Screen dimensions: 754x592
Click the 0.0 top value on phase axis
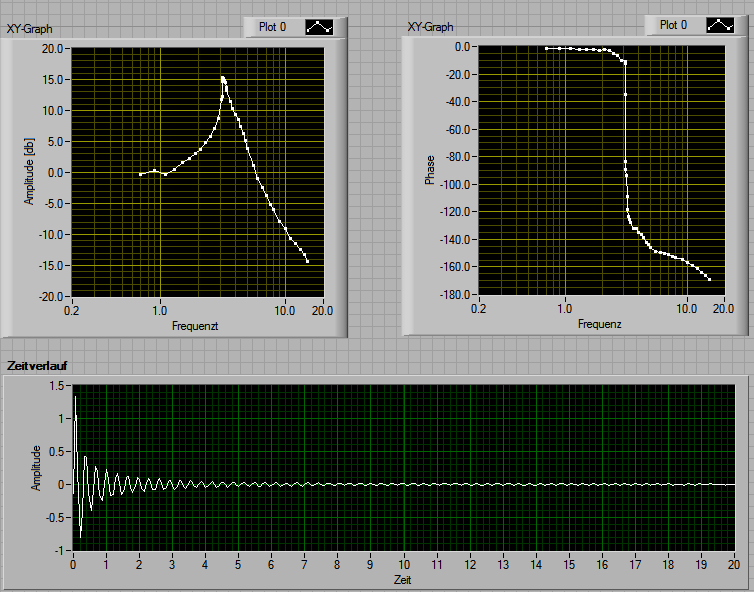[463, 47]
